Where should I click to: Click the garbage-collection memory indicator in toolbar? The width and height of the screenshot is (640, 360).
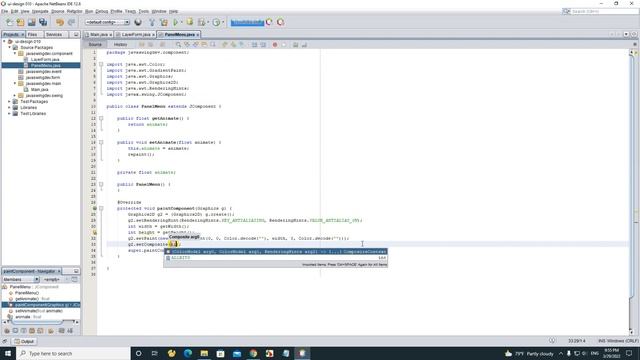(x=247, y=22)
